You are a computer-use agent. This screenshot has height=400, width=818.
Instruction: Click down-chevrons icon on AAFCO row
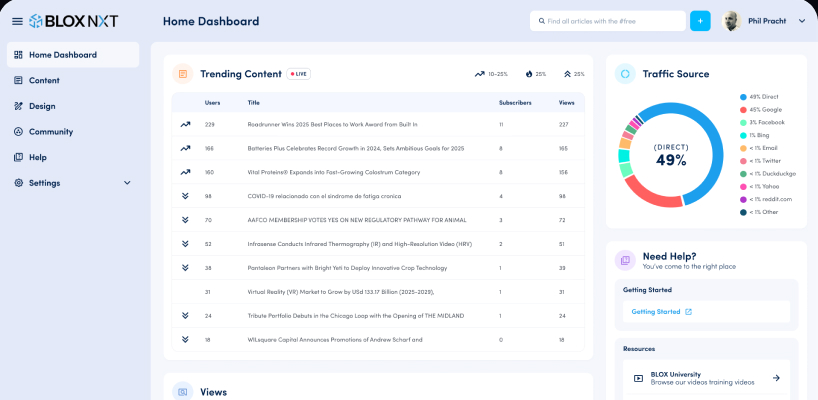coord(185,220)
